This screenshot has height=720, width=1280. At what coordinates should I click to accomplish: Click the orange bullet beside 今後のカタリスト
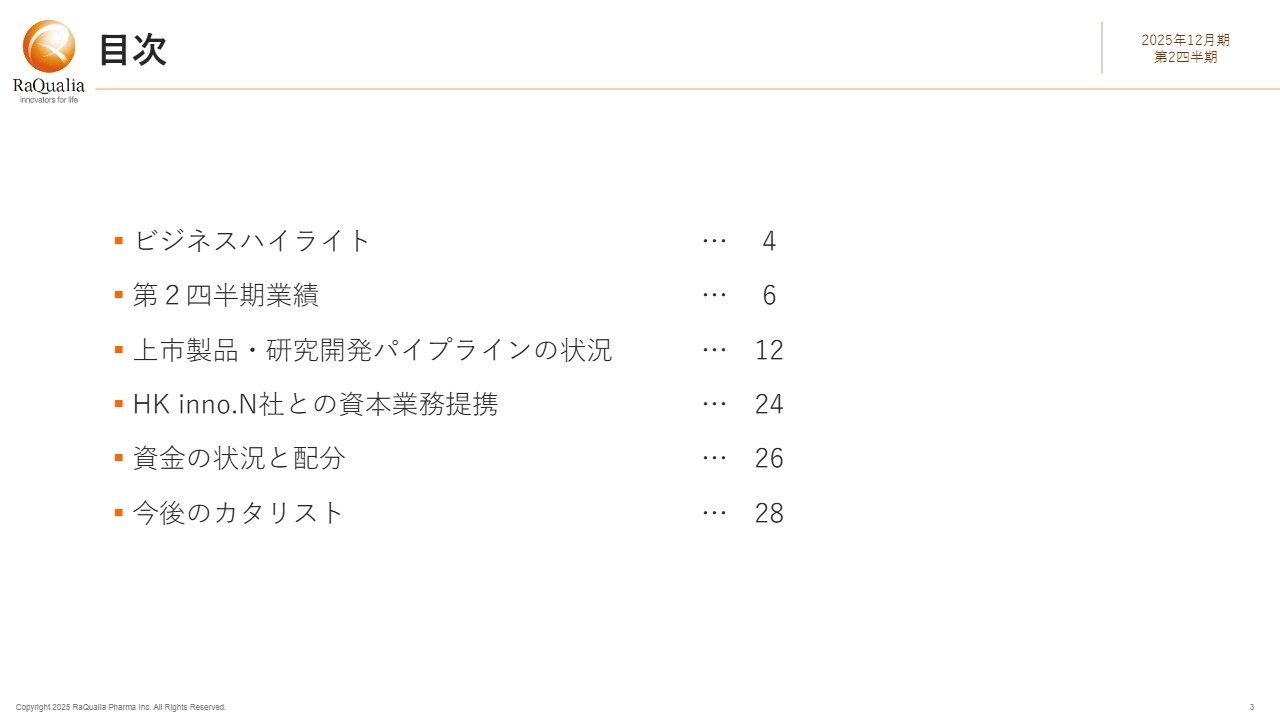[119, 513]
